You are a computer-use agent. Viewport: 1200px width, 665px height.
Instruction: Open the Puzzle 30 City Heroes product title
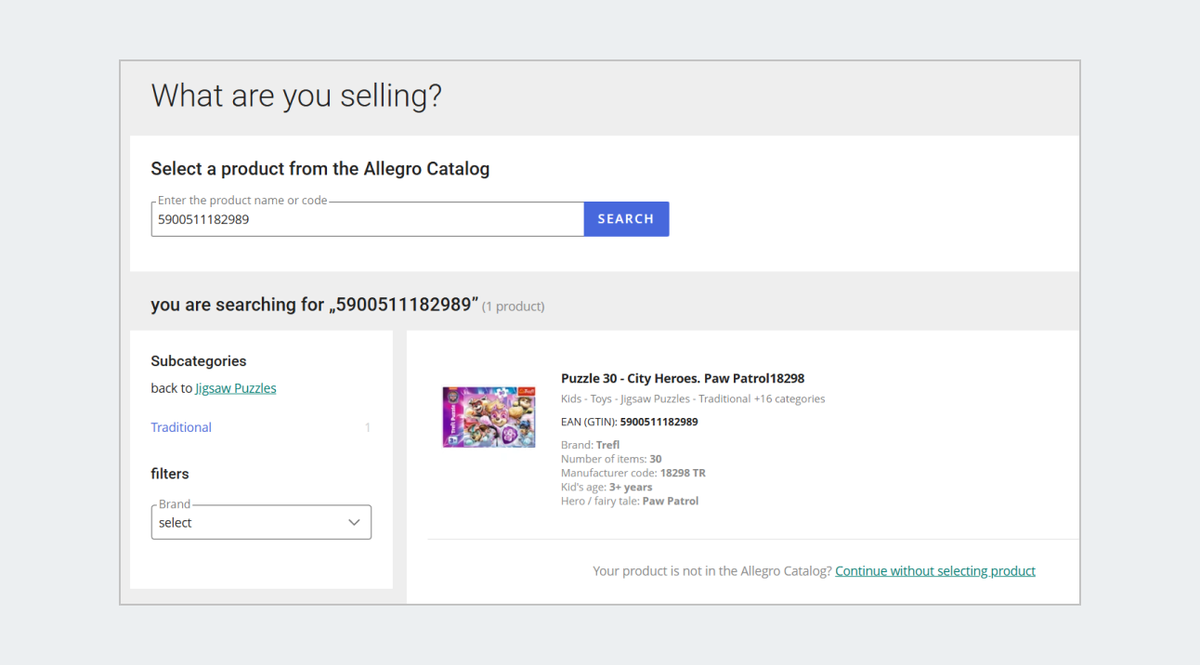pyautogui.click(x=682, y=378)
